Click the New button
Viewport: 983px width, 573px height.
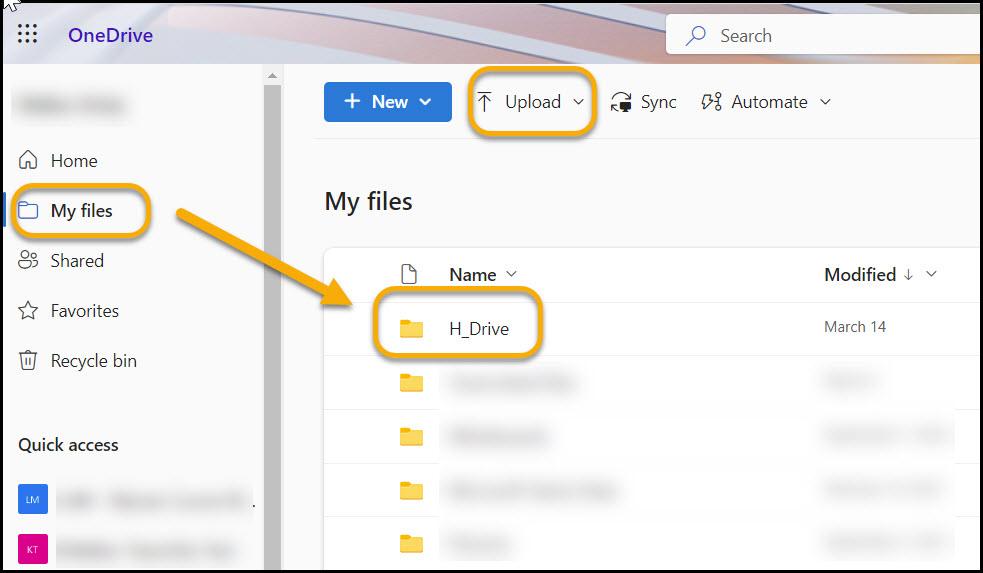click(387, 102)
